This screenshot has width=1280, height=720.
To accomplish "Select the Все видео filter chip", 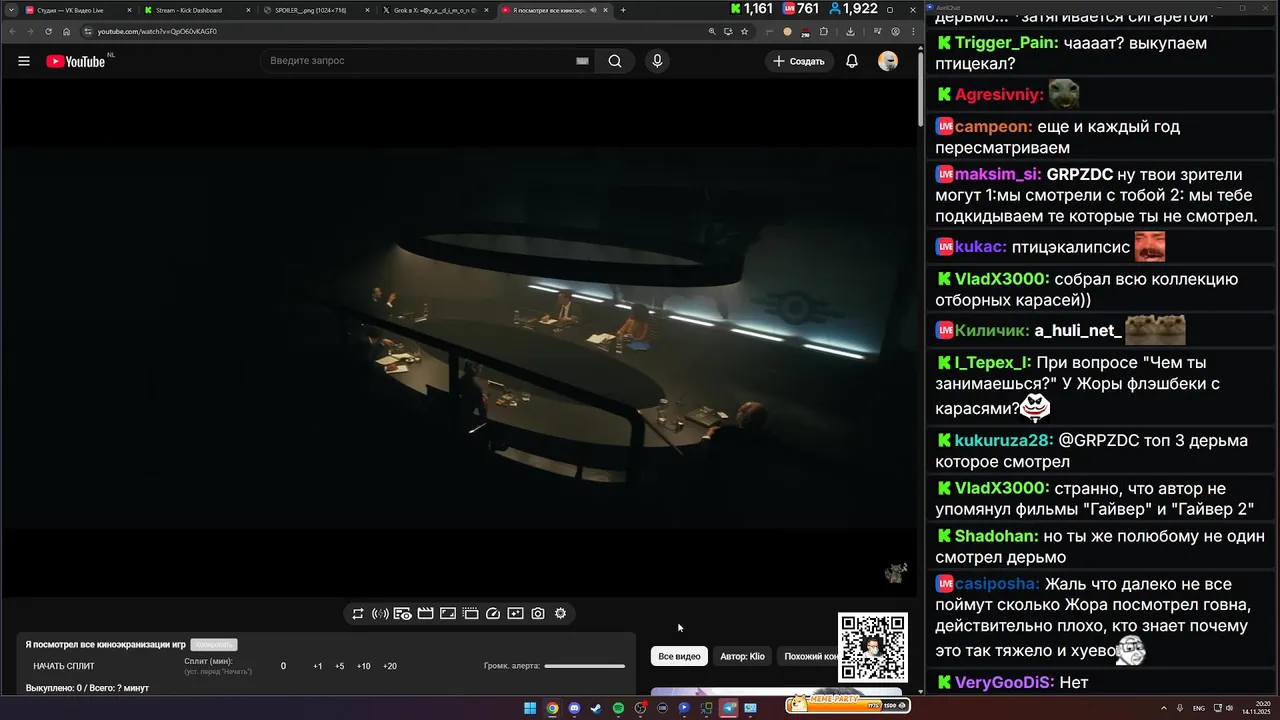I will point(679,656).
